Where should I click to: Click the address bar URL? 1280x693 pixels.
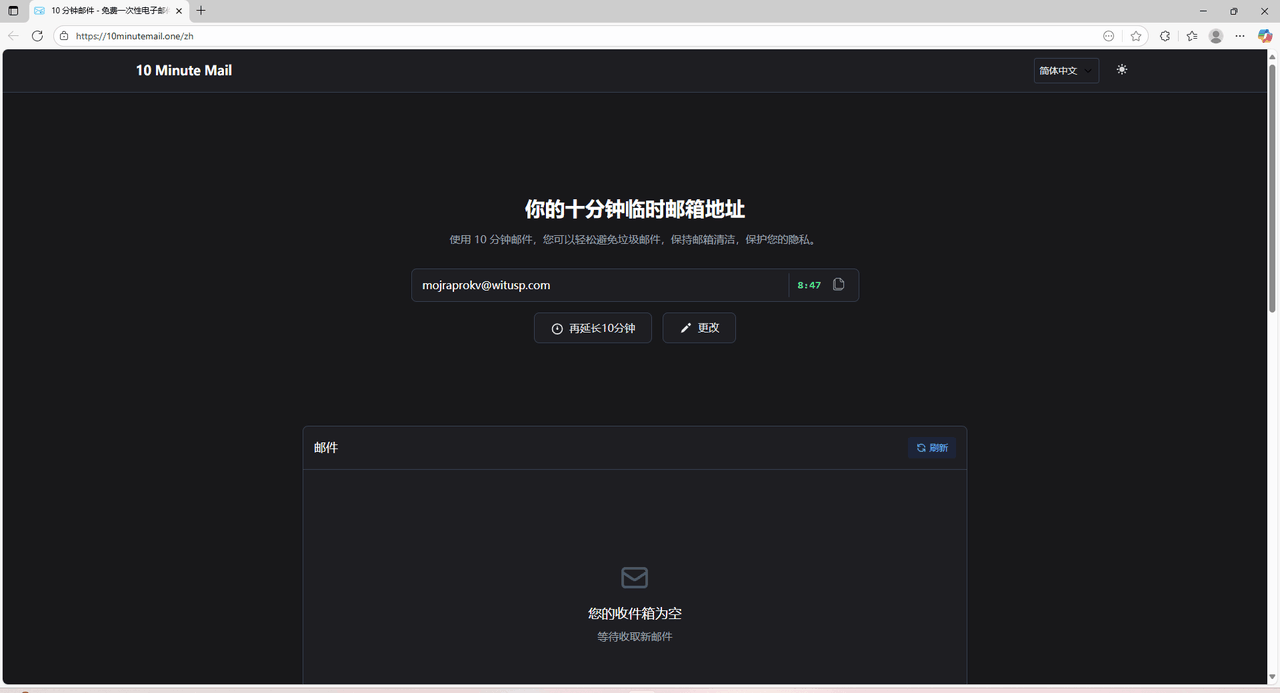[135, 35]
